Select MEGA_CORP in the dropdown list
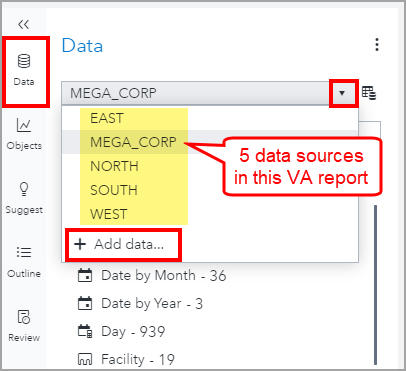The image size is (406, 371). [210, 142]
